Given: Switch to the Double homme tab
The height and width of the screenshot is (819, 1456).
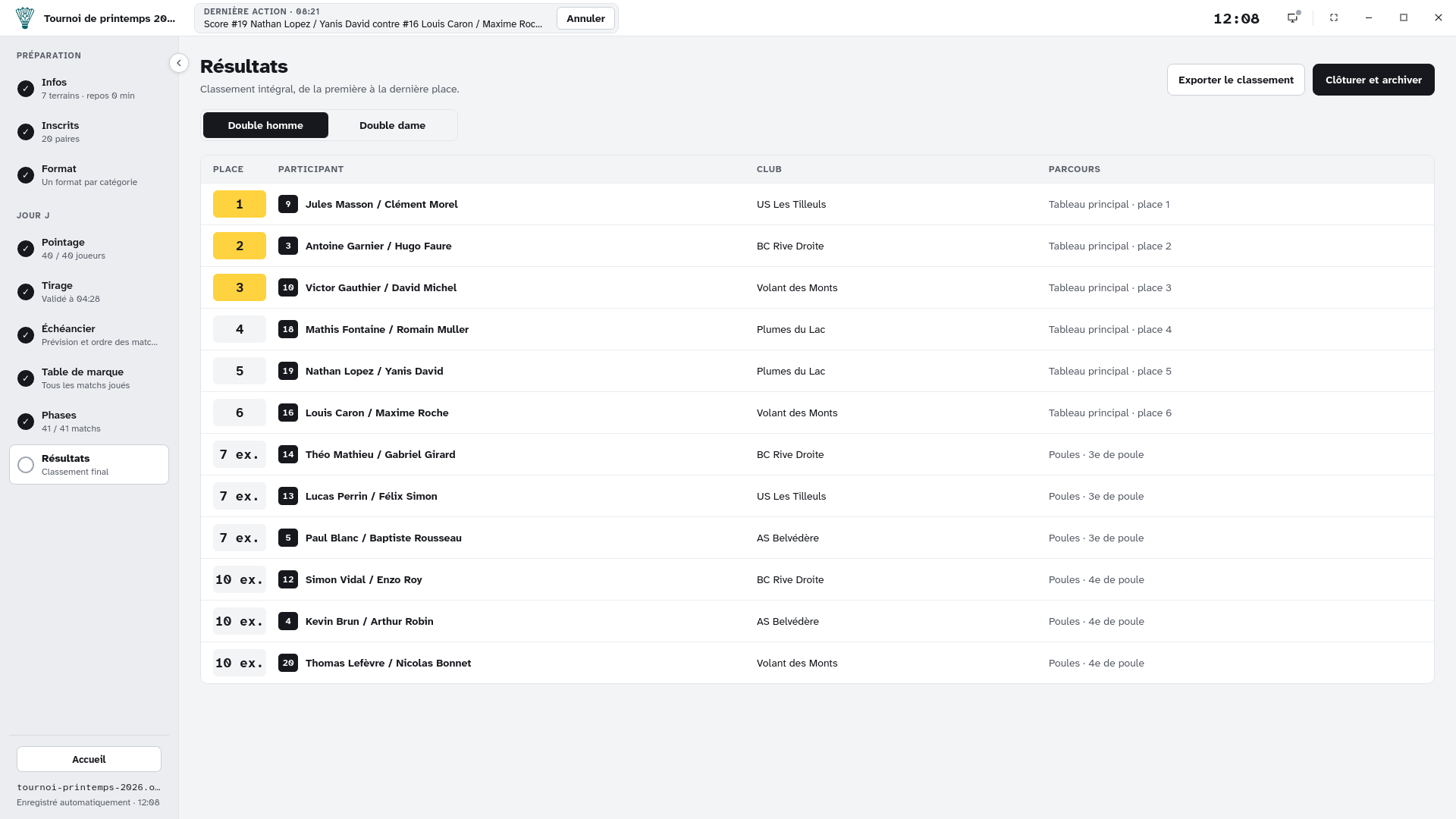Looking at the screenshot, I should 265,125.
